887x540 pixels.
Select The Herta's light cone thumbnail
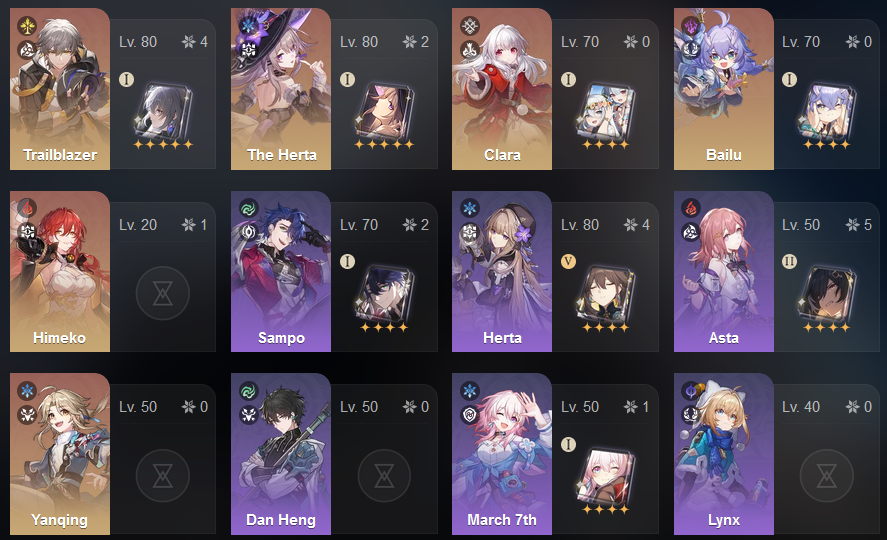(x=385, y=112)
